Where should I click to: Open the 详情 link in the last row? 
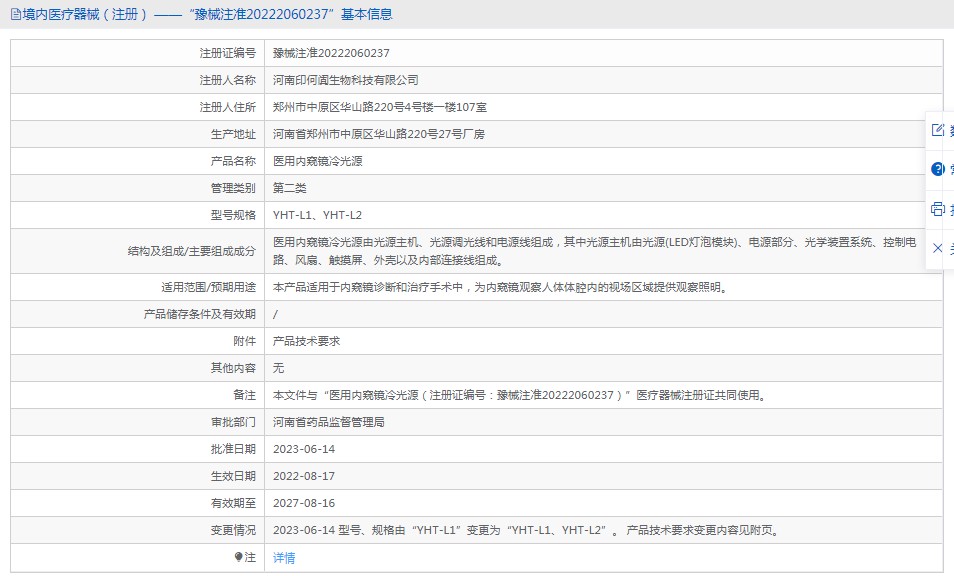tap(284, 558)
